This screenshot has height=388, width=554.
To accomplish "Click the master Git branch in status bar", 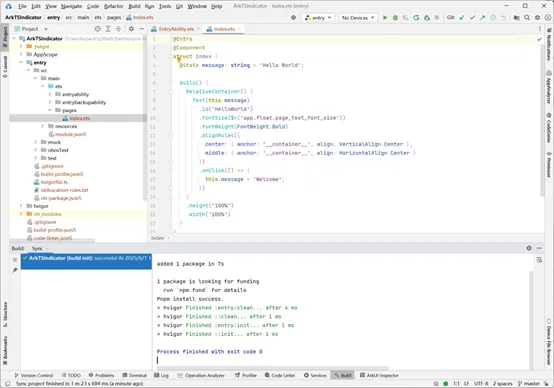I will point(529,383).
